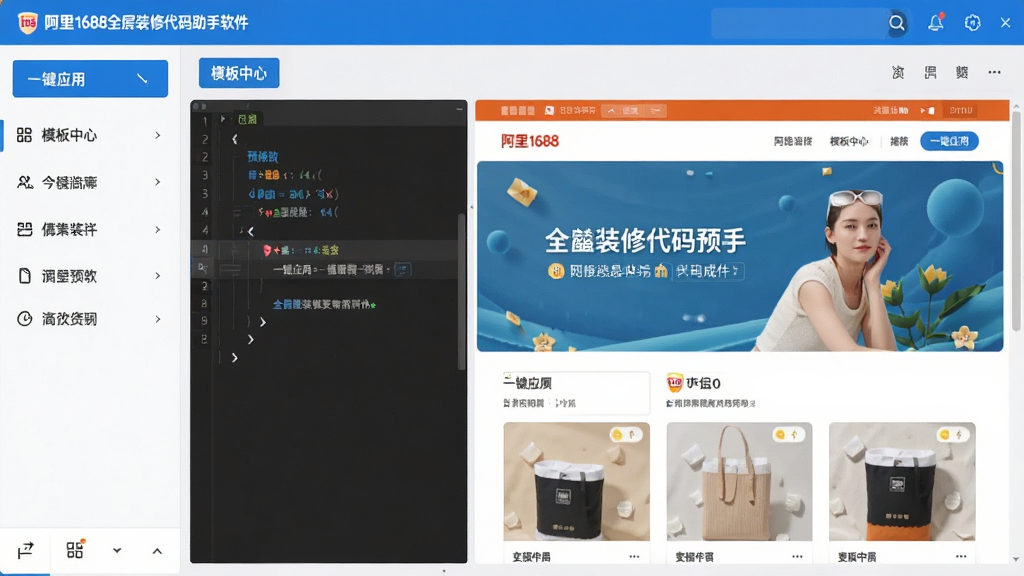The image size is (1024, 576).
Task: Expand the chevron on the layout-icon sidebar row
Action: click(x=157, y=229)
